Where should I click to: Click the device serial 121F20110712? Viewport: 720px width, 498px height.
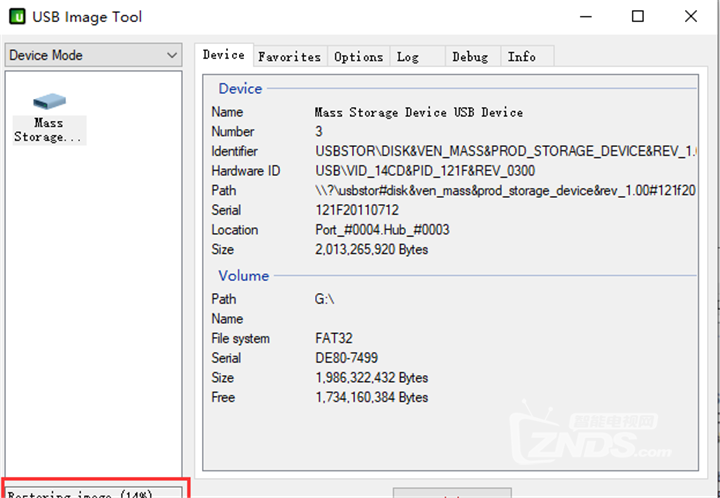point(357,210)
